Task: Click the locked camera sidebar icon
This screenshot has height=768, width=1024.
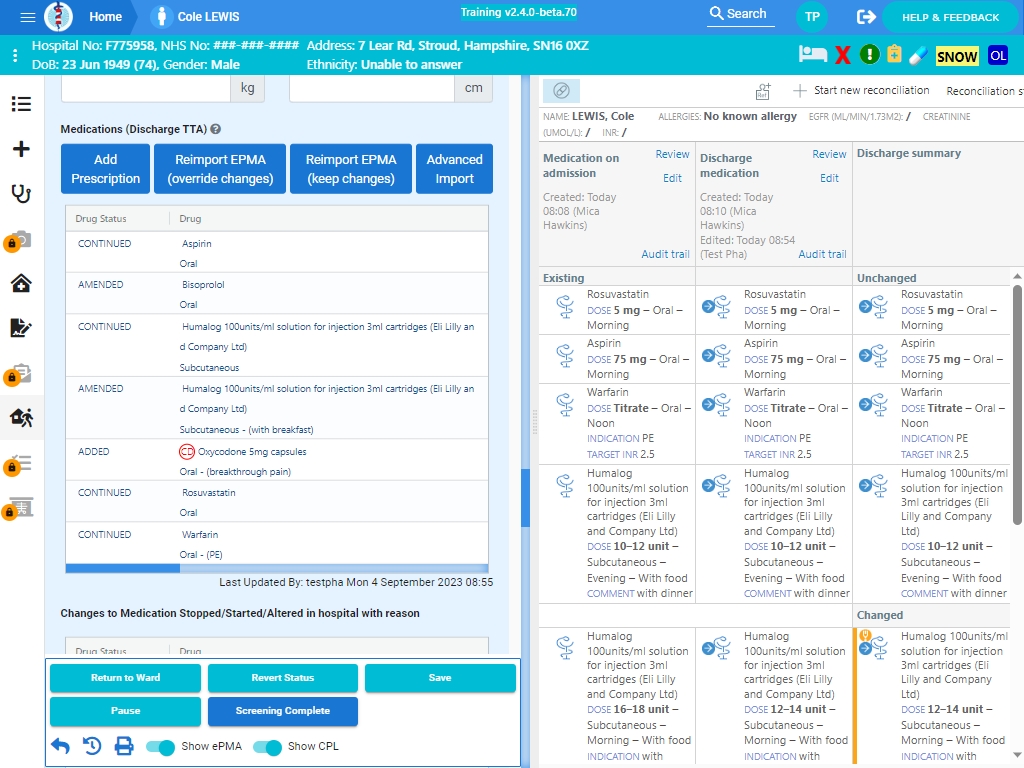Action: [18, 240]
